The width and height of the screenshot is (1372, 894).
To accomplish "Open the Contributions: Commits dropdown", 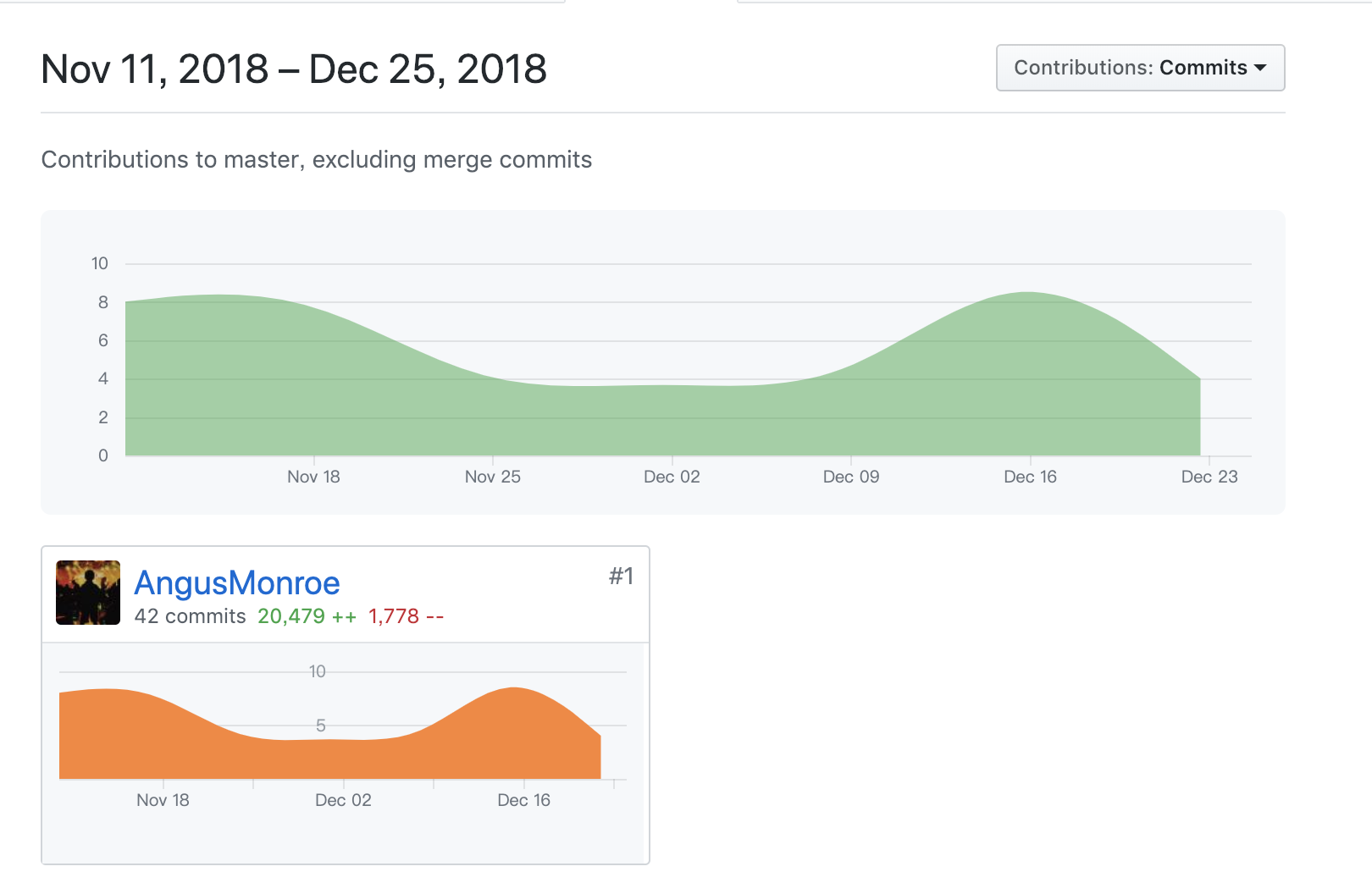I will pyautogui.click(x=1139, y=68).
